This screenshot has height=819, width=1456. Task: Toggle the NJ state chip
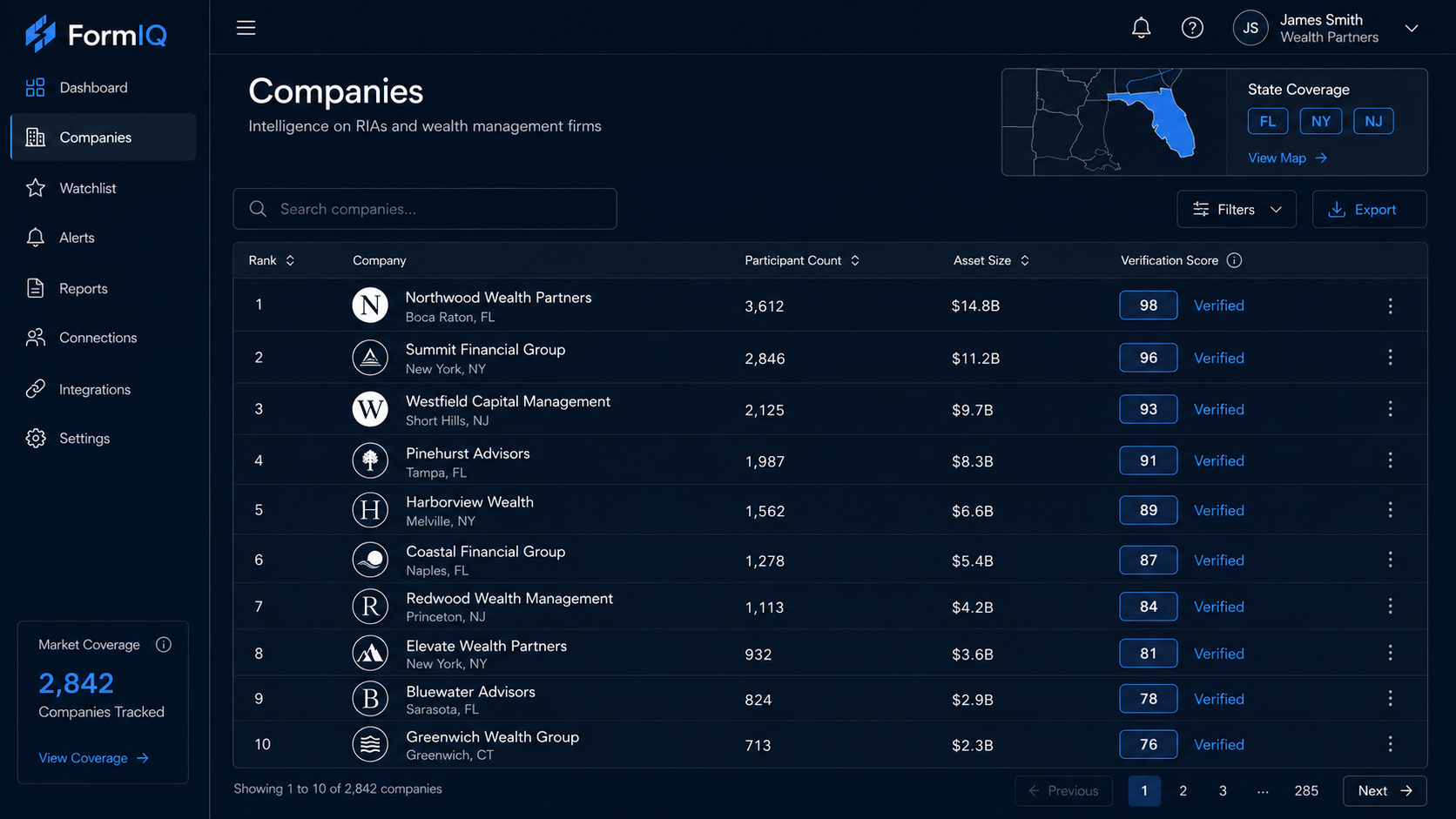(1373, 121)
